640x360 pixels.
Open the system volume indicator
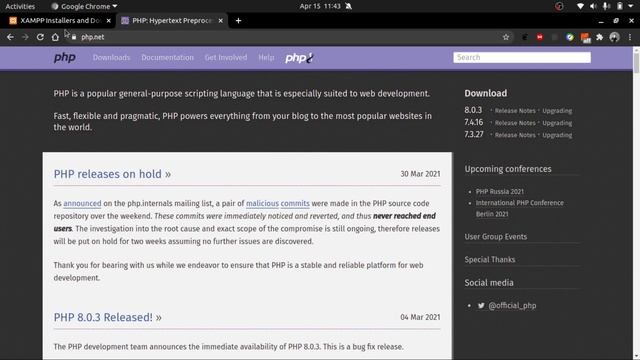click(593, 6)
